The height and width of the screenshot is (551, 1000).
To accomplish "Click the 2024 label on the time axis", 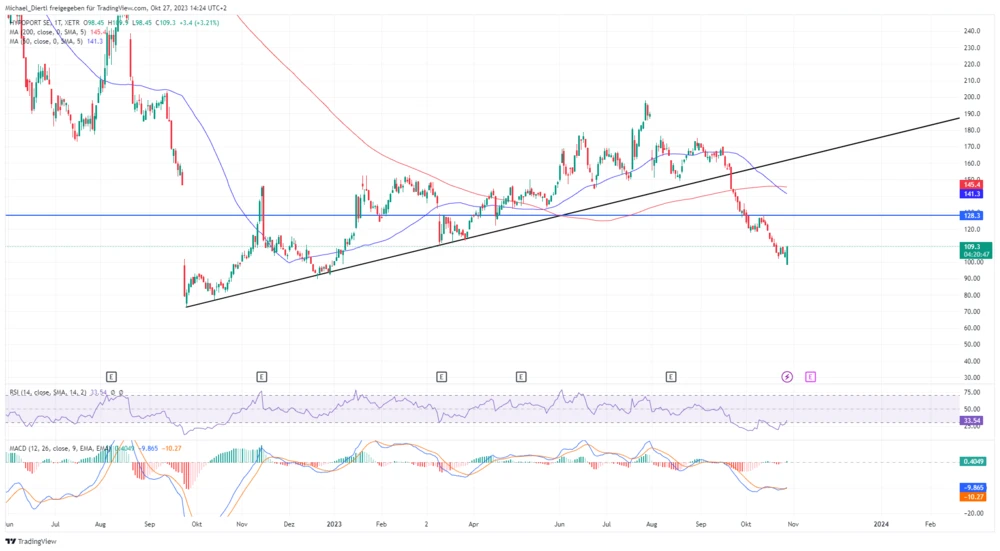I will tap(882, 523).
